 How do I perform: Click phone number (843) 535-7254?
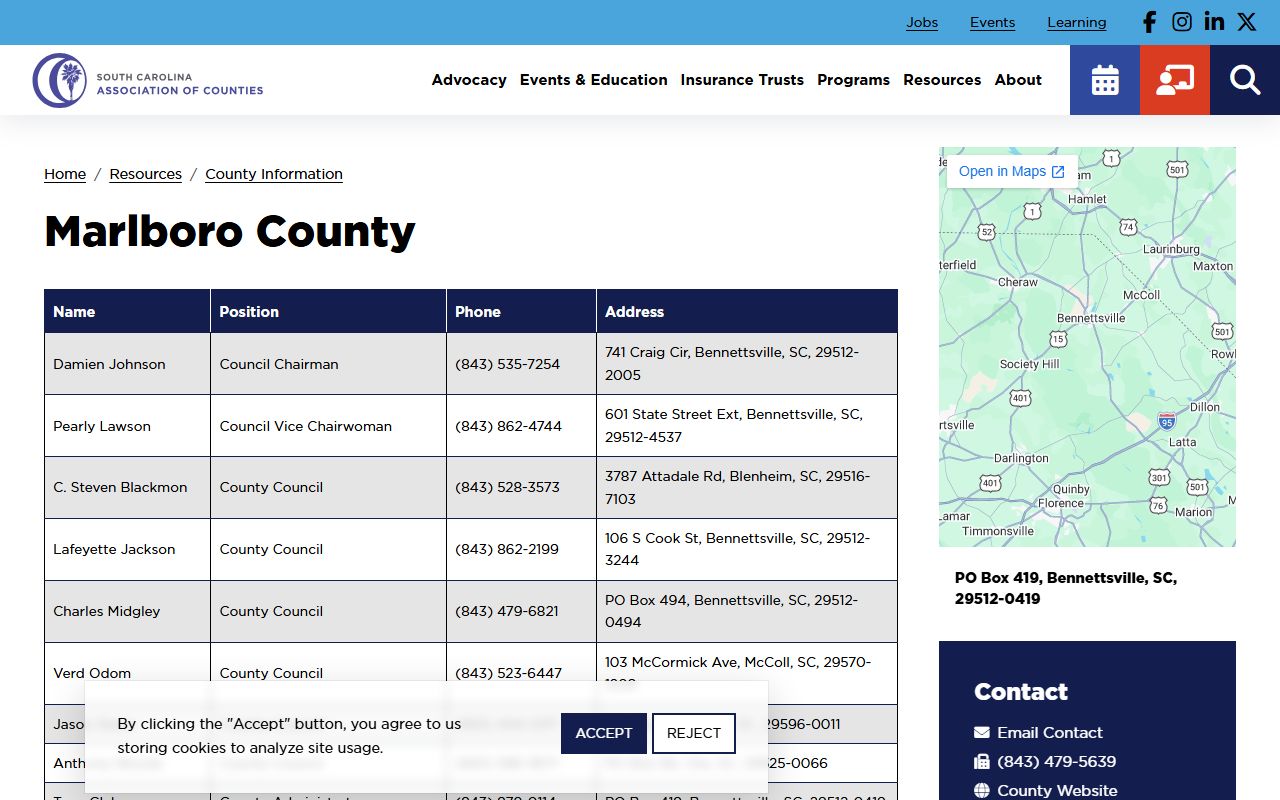pos(507,364)
